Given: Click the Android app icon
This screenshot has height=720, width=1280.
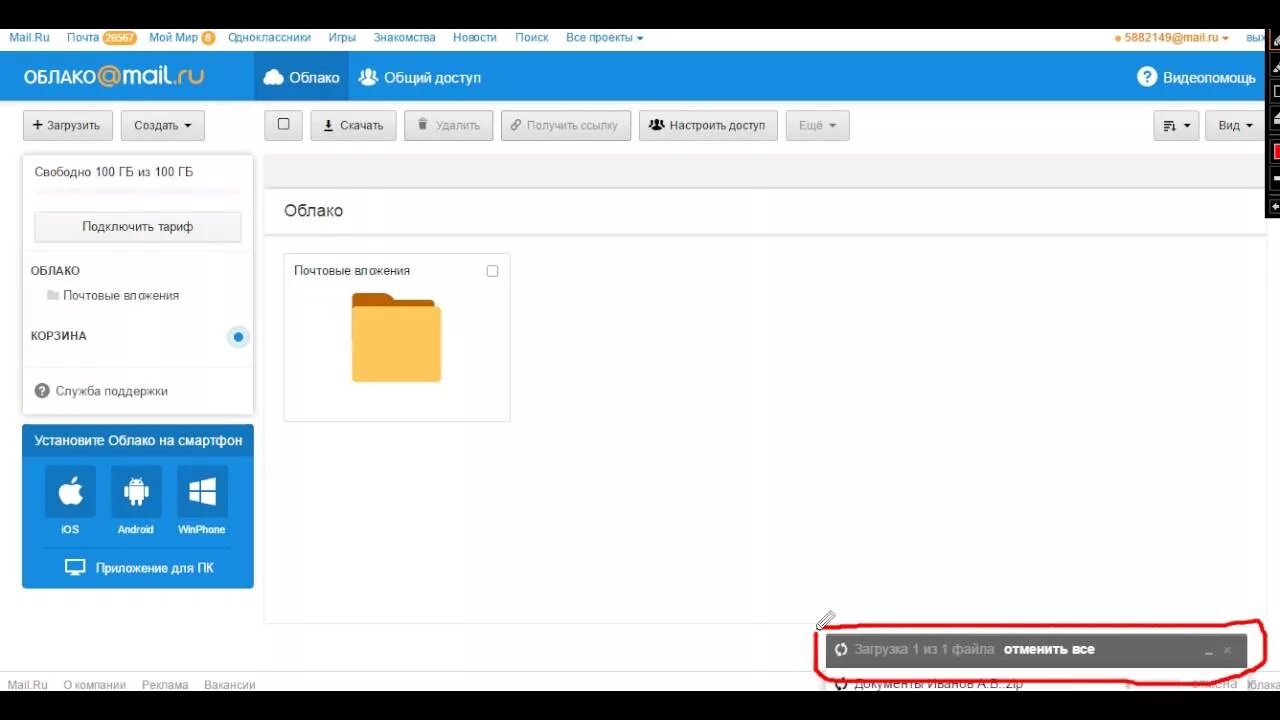Looking at the screenshot, I should [136, 491].
